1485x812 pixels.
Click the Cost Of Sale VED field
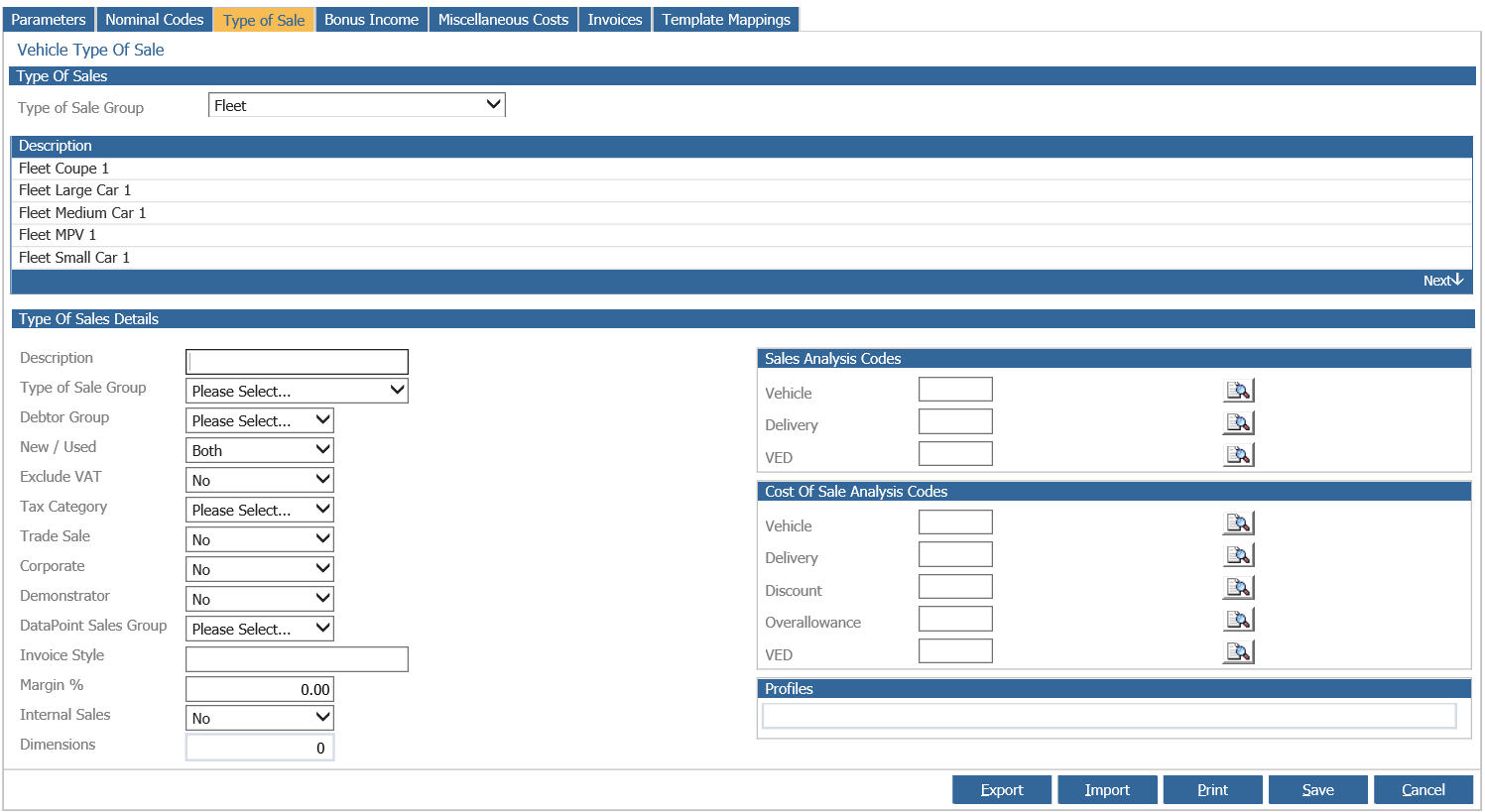point(955,651)
